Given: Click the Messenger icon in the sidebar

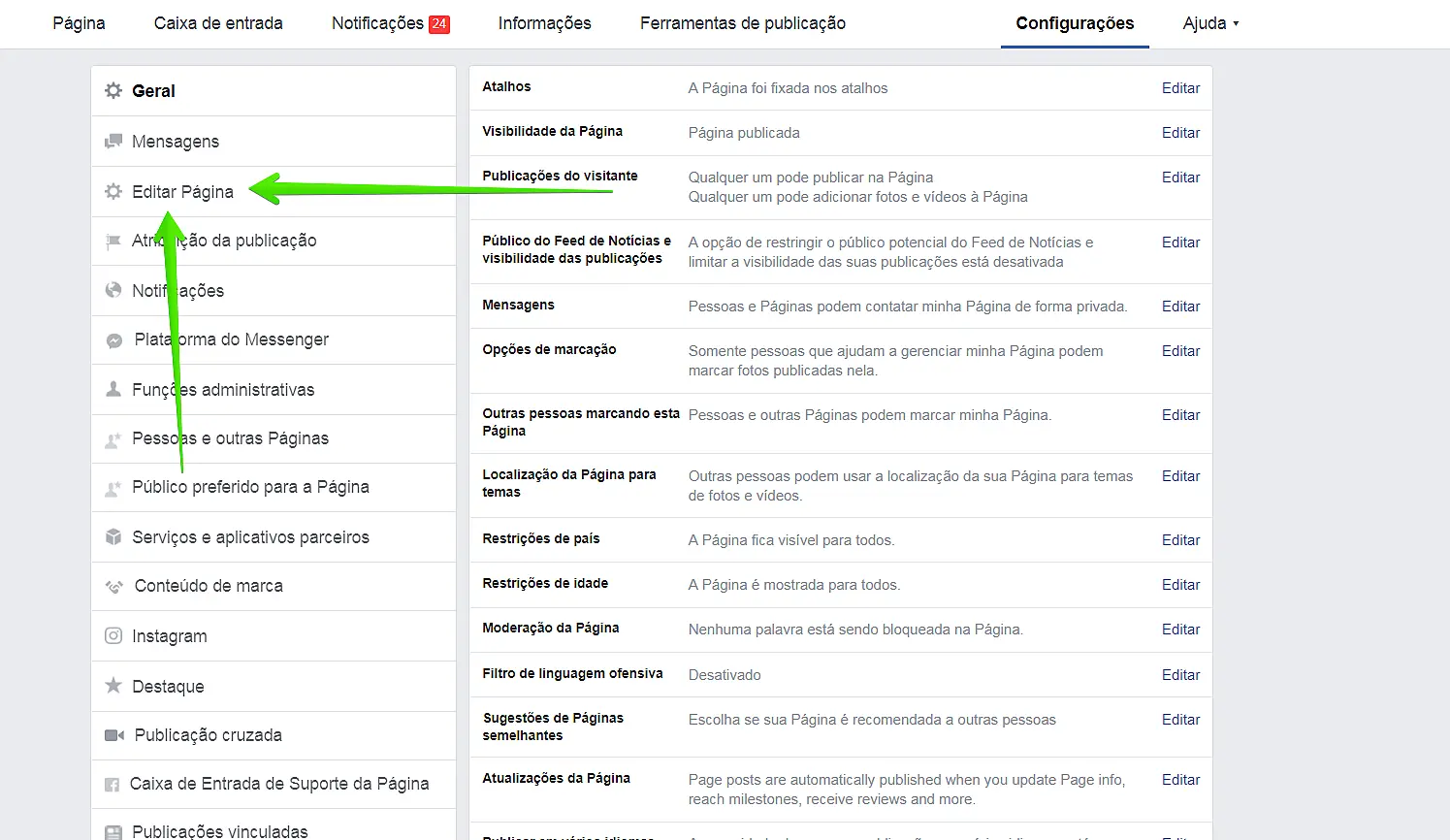Looking at the screenshot, I should pos(114,340).
